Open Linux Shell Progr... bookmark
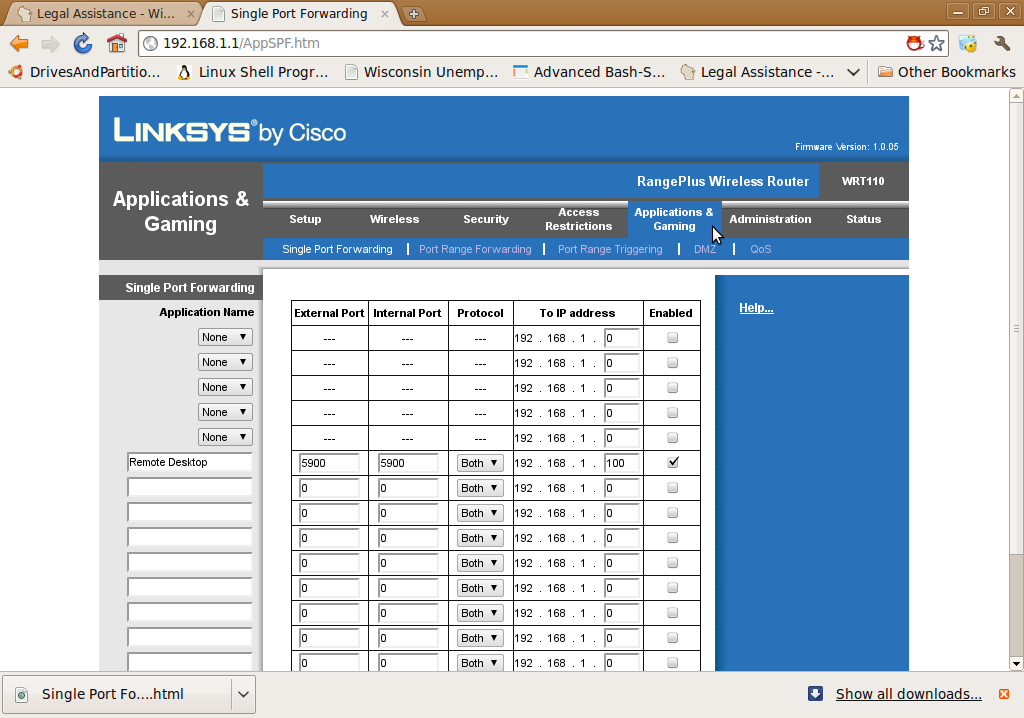The image size is (1024, 718). click(x=253, y=72)
